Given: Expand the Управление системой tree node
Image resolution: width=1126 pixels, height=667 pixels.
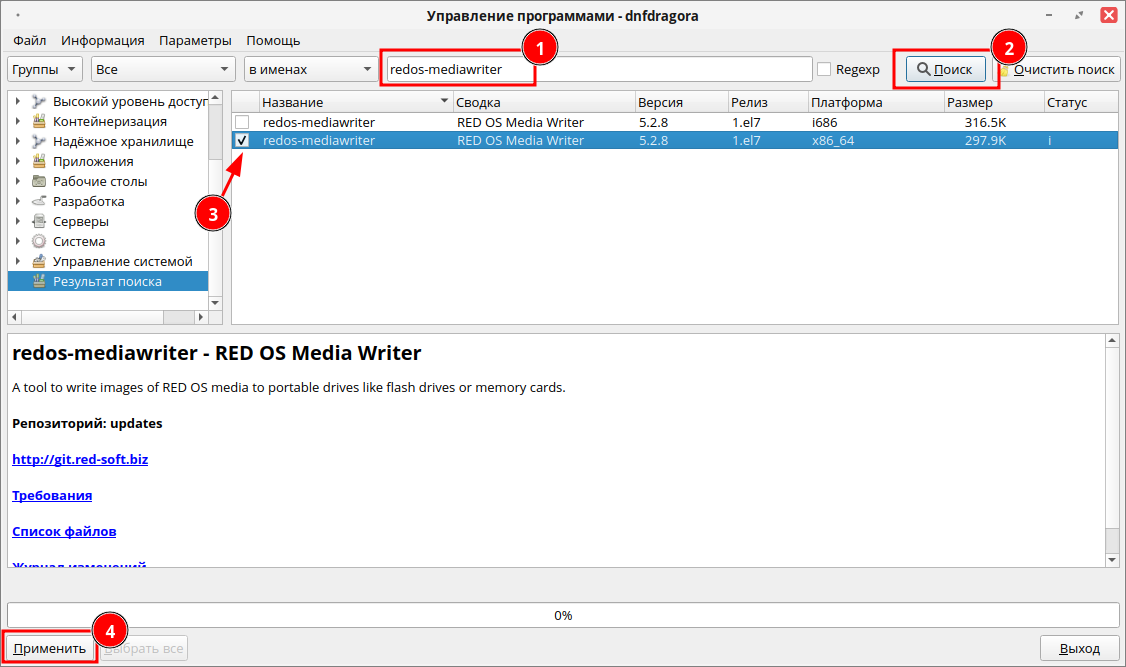Looking at the screenshot, I should pos(18,262).
